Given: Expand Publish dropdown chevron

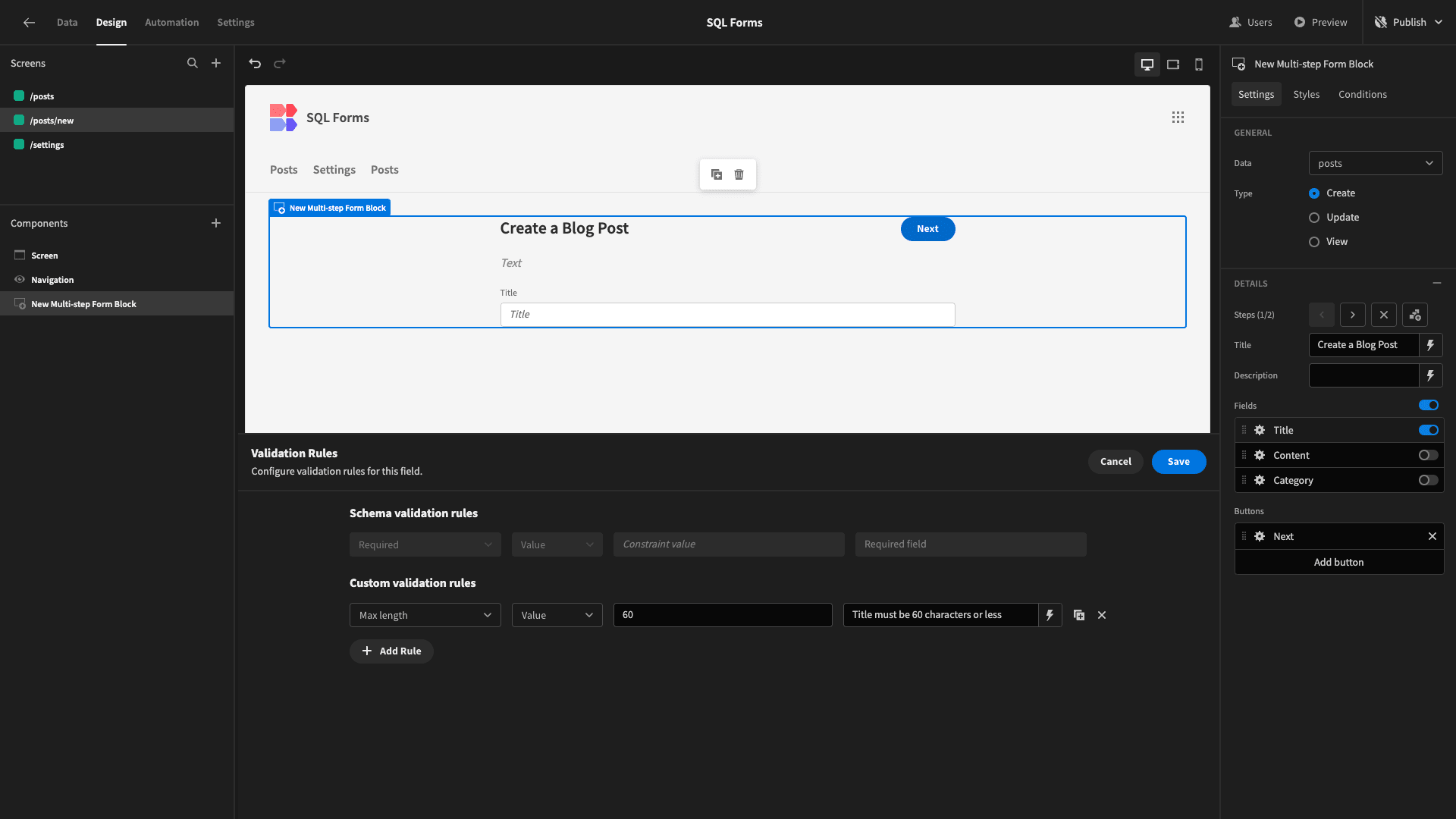Looking at the screenshot, I should (1439, 23).
